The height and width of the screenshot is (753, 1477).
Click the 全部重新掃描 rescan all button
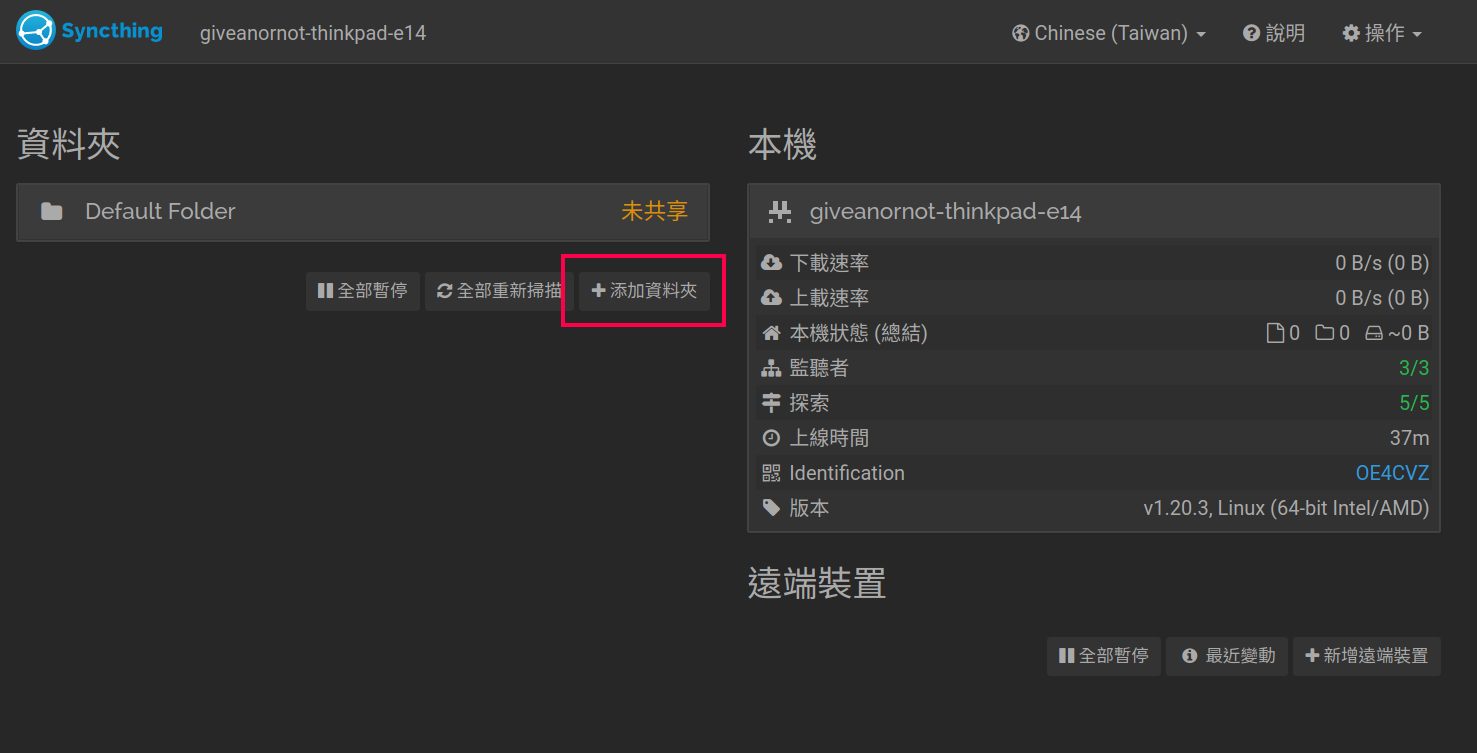point(499,291)
